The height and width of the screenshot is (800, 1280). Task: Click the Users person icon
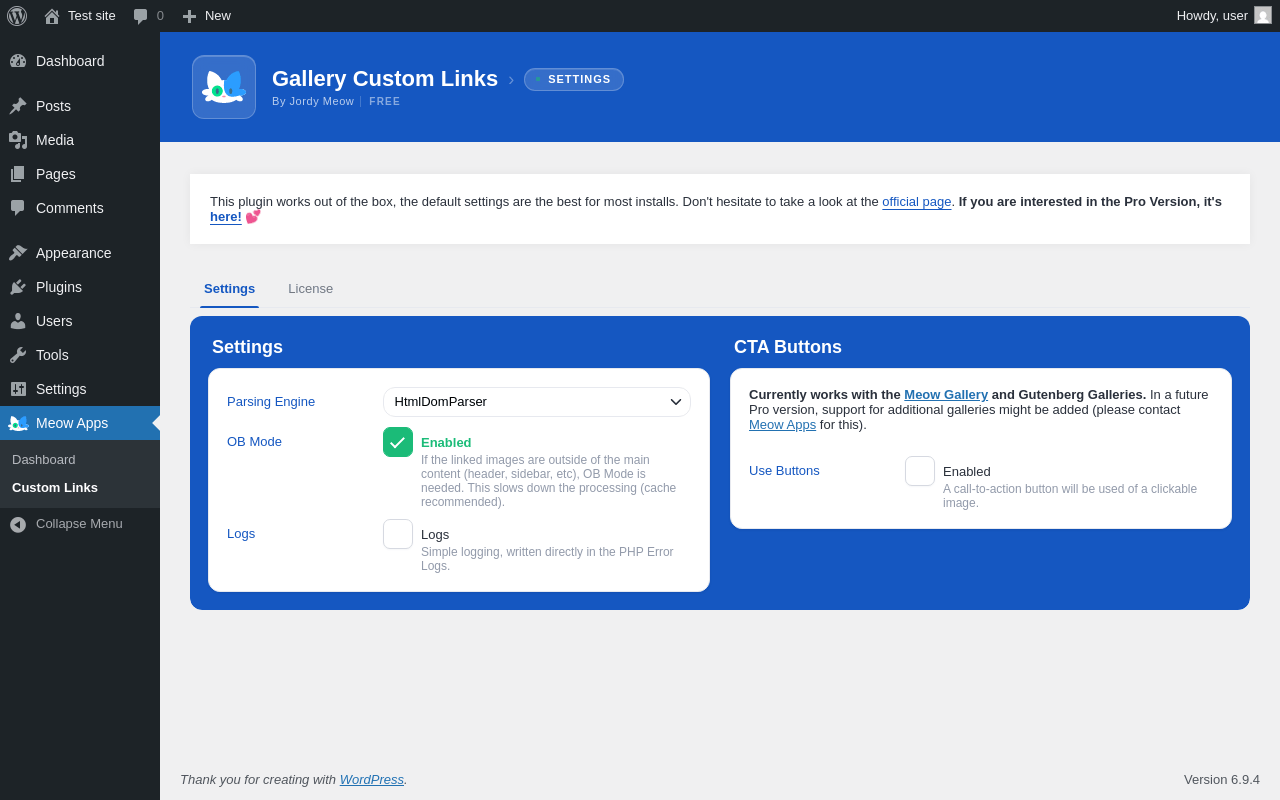(18, 321)
